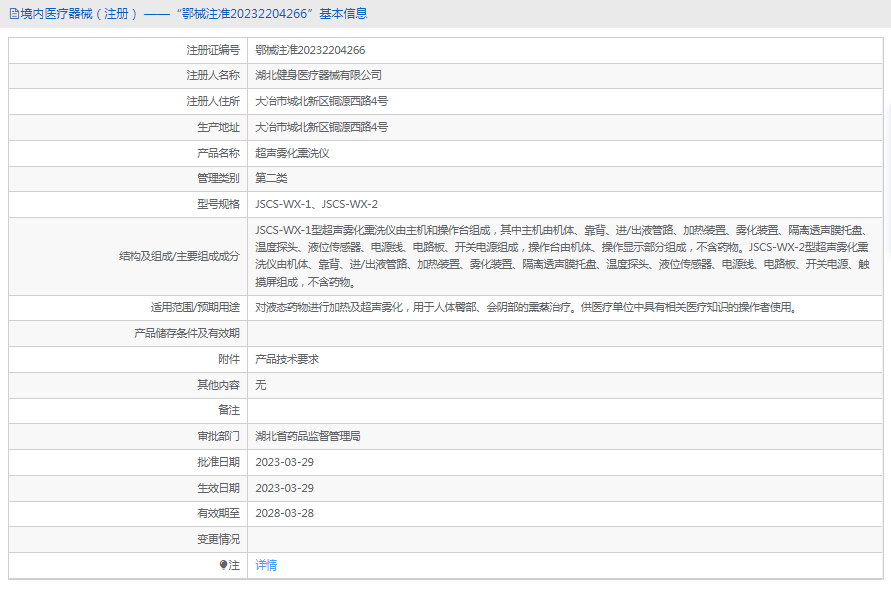Select the address in the 注册人住所 row
891x589 pixels.
pyautogui.click(x=322, y=101)
